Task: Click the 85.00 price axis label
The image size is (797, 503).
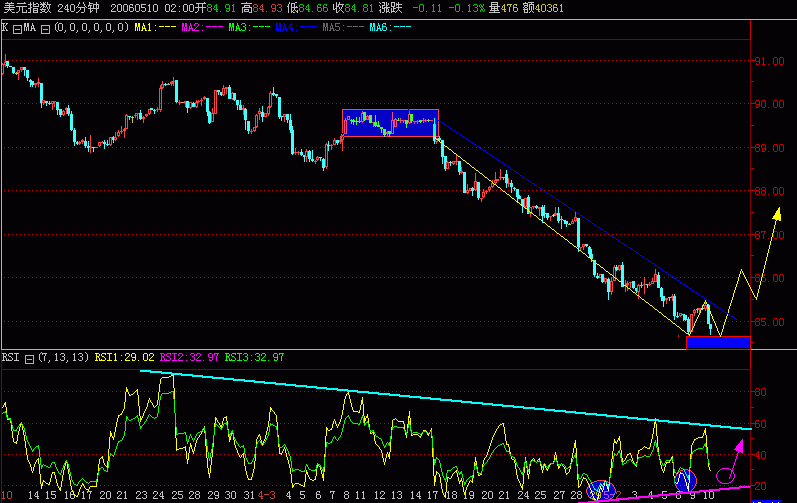Action: pos(770,322)
